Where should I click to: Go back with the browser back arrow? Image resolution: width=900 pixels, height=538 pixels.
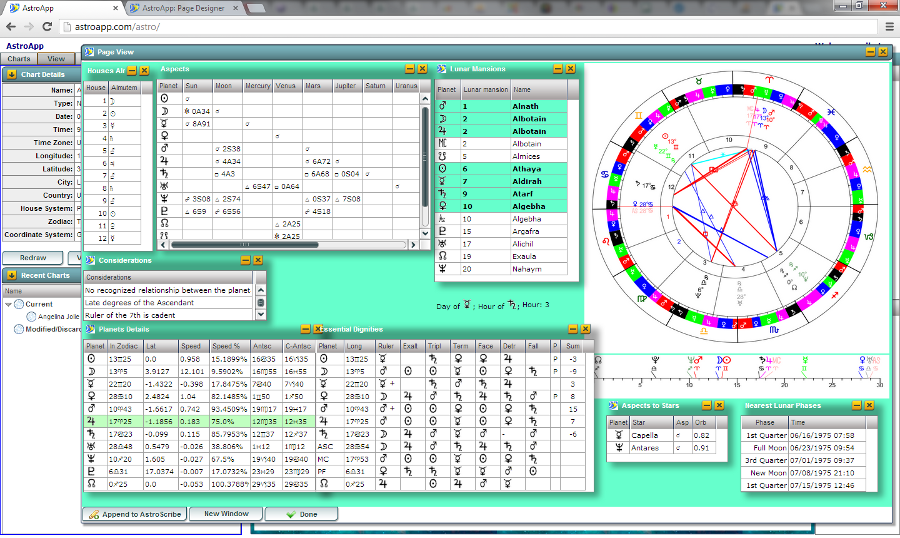click(x=13, y=27)
